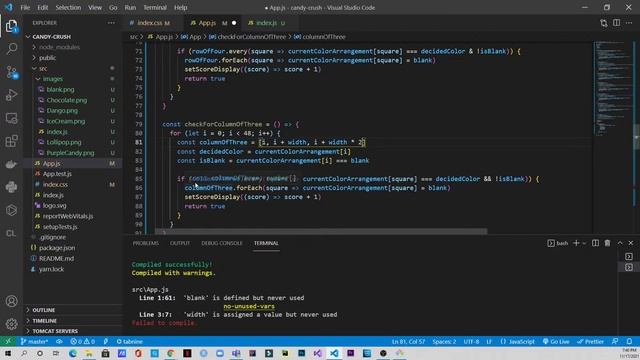Switch to the PROBLEMS panel tab
The height and width of the screenshot is (360, 640).
[146, 243]
